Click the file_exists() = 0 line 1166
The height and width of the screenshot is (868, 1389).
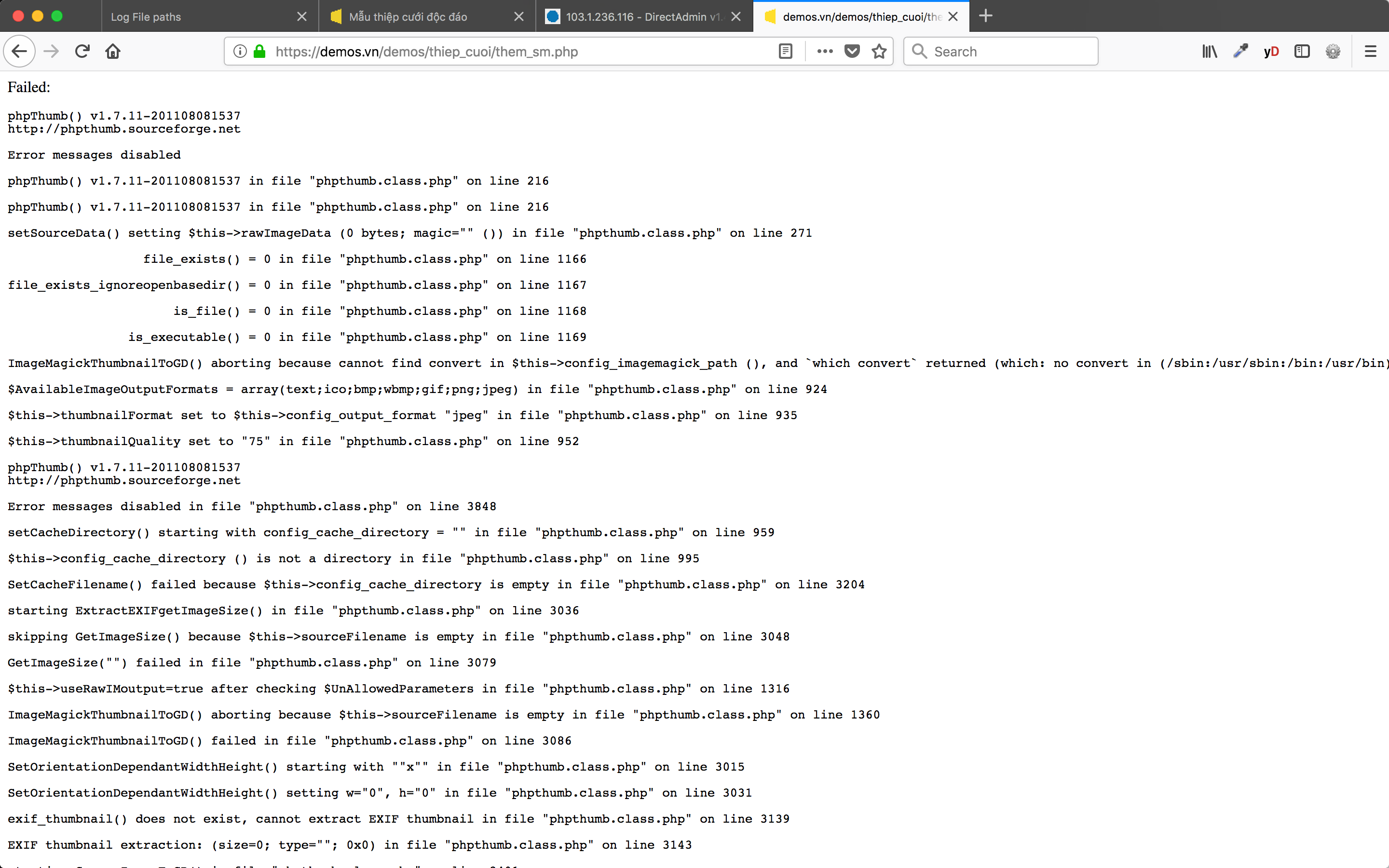[365, 259]
